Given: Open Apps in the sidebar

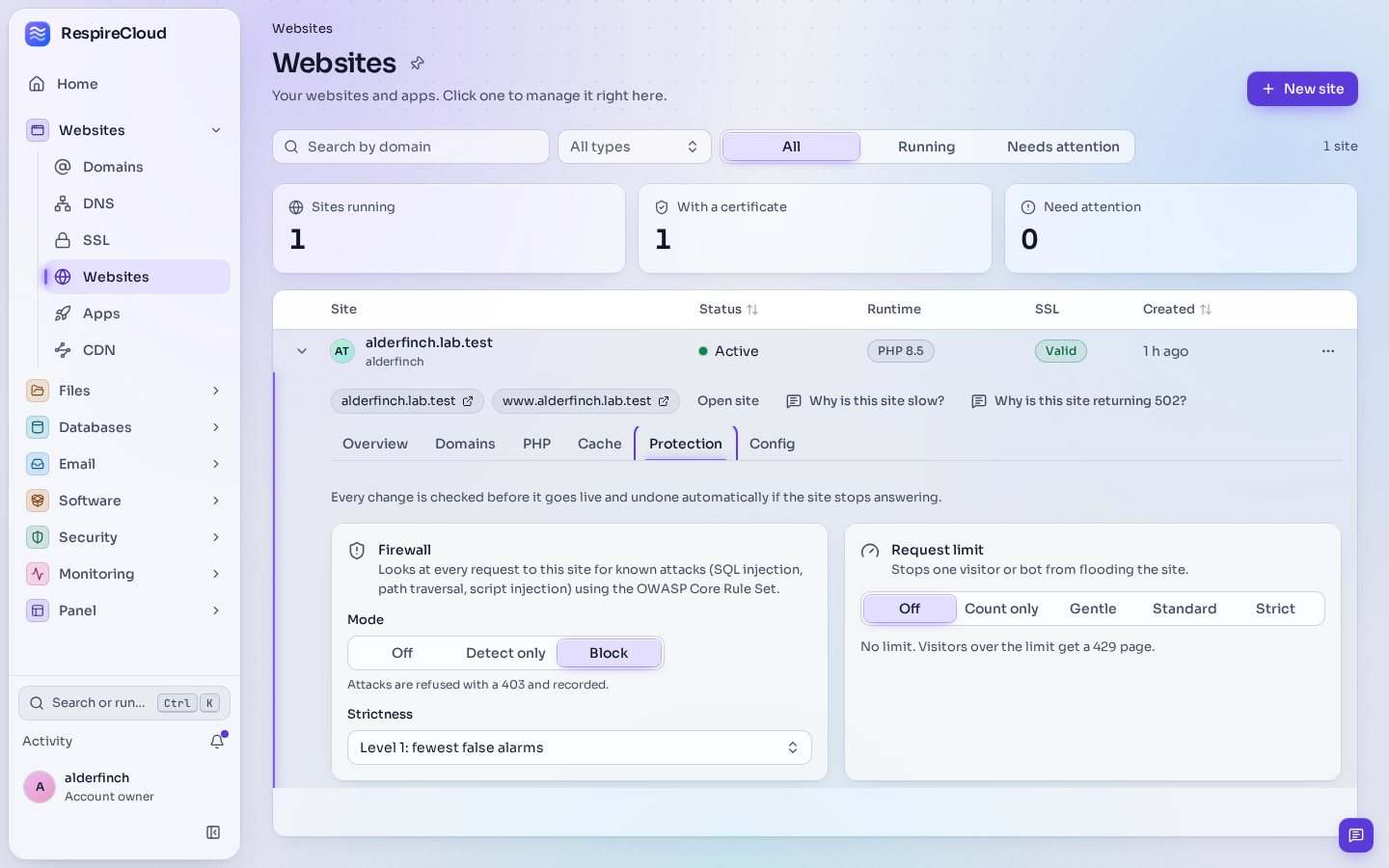Looking at the screenshot, I should pos(137,313).
